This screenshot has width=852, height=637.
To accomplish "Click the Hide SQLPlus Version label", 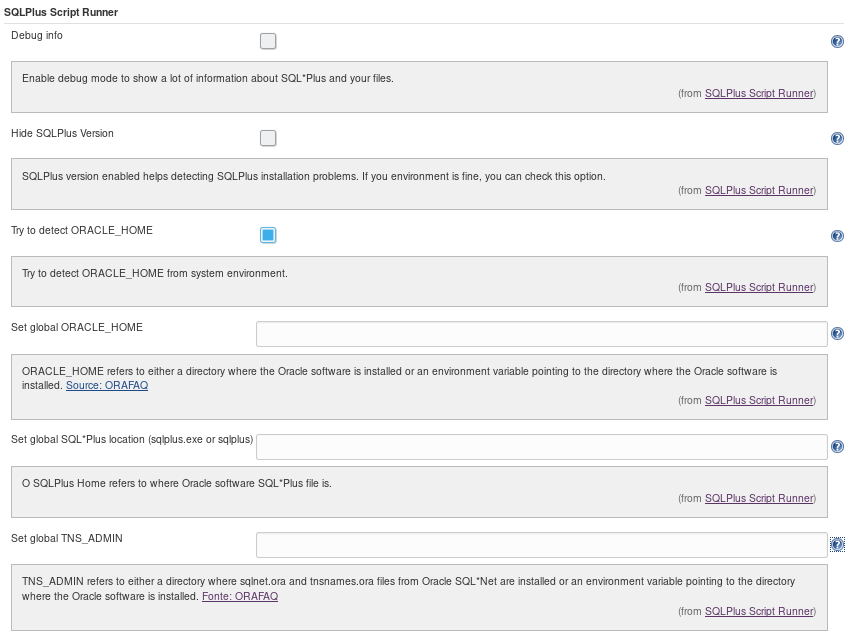I will (x=62, y=133).
